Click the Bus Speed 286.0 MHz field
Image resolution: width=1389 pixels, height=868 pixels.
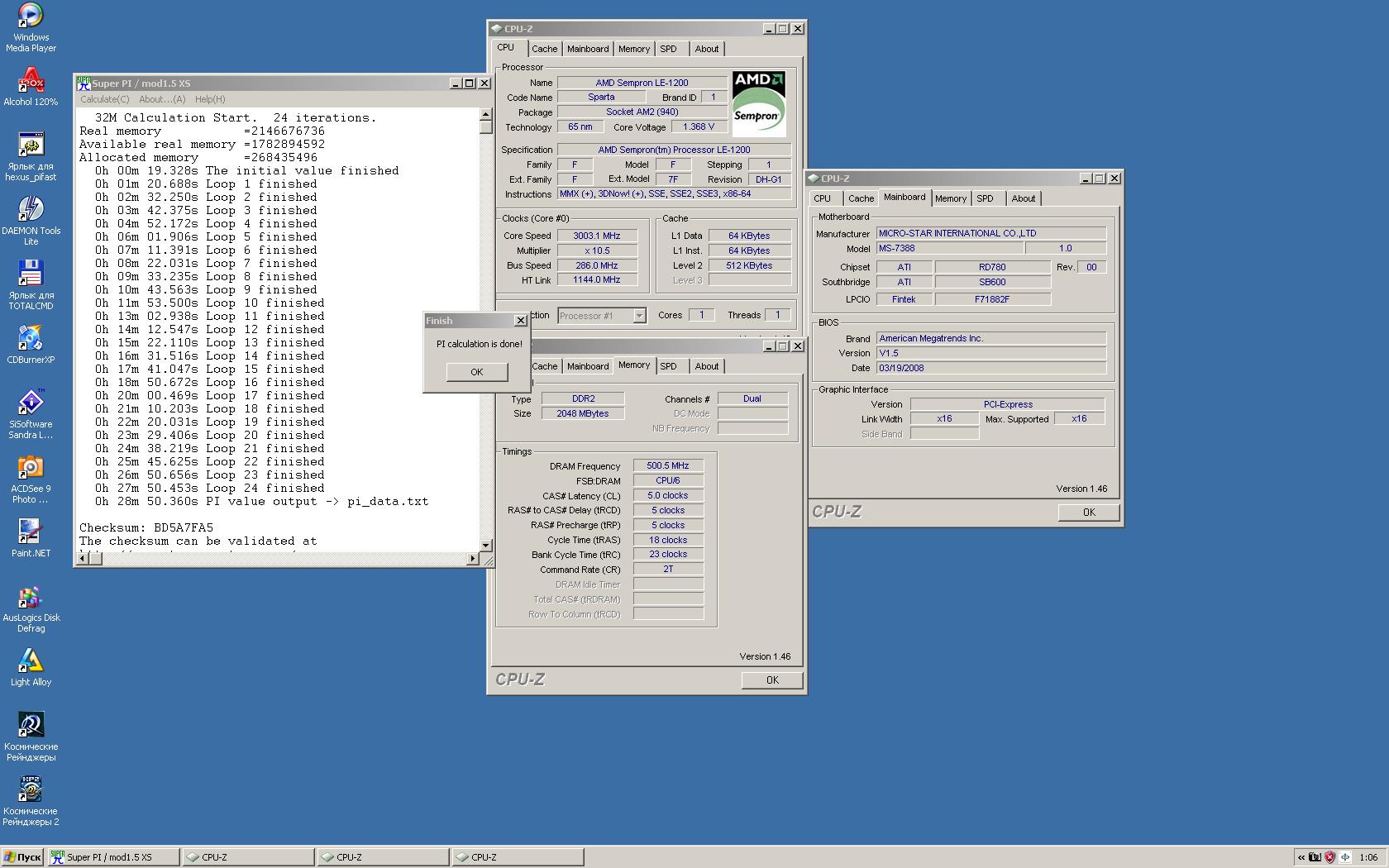click(x=597, y=265)
